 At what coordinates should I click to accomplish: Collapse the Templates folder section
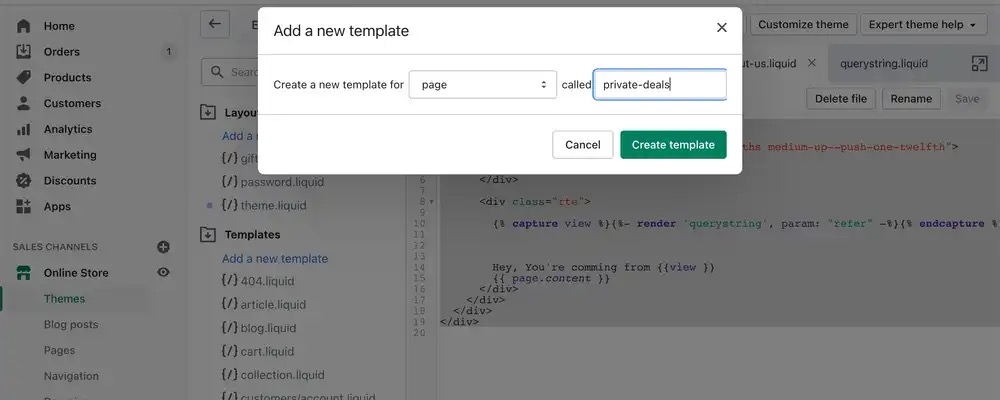pos(208,234)
